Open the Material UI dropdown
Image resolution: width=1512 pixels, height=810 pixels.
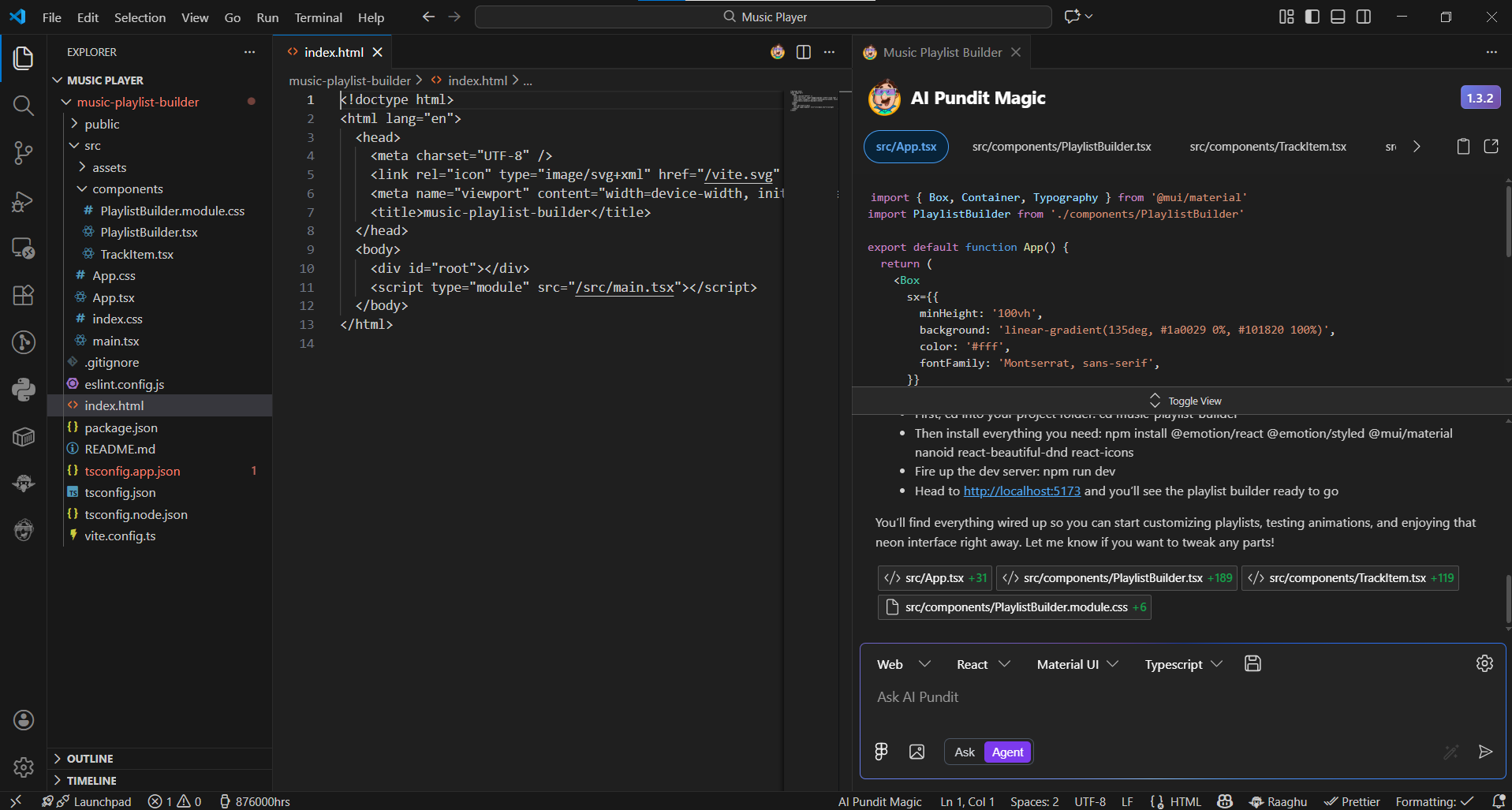[1077, 664]
